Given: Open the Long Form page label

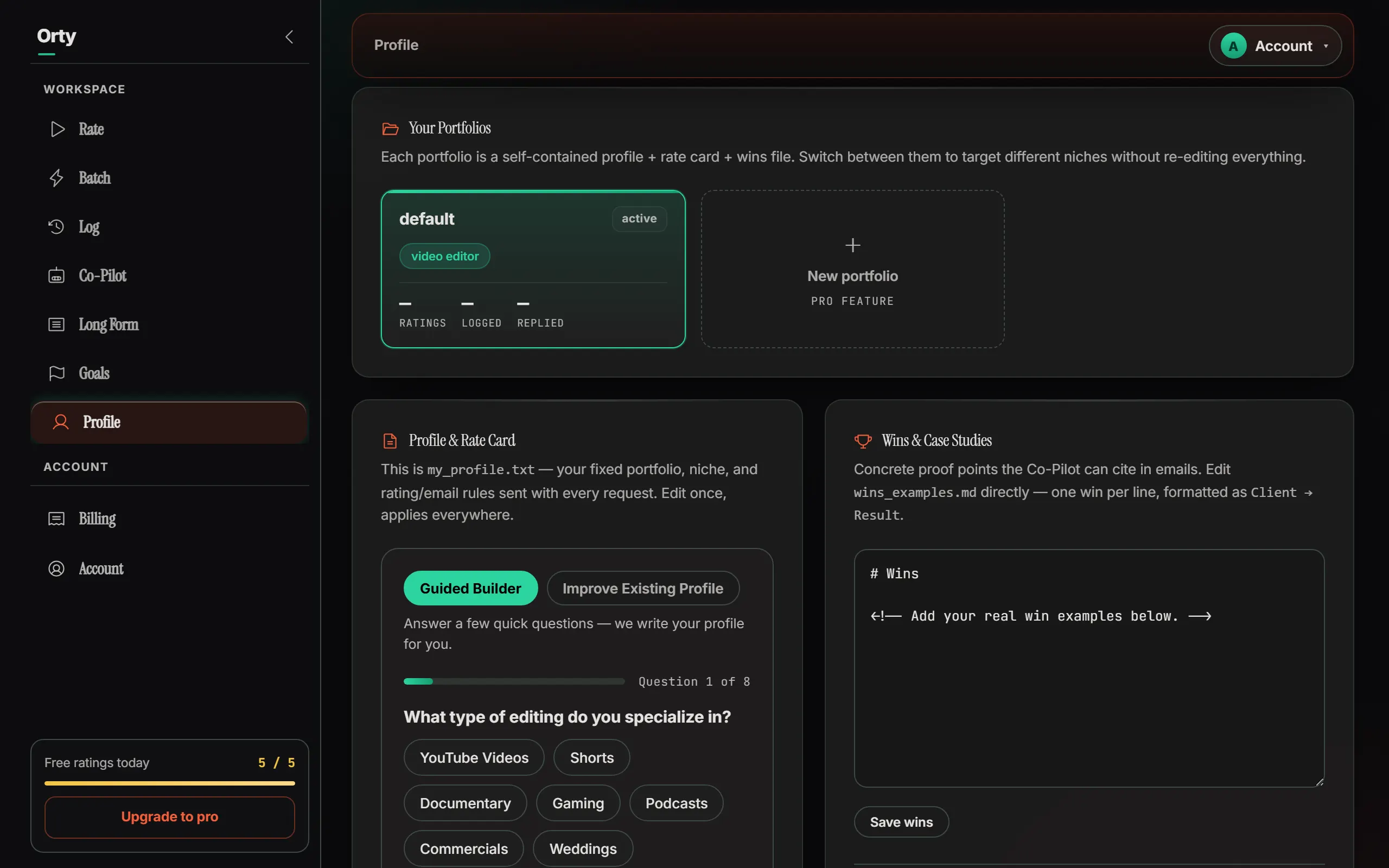Looking at the screenshot, I should coord(109,324).
